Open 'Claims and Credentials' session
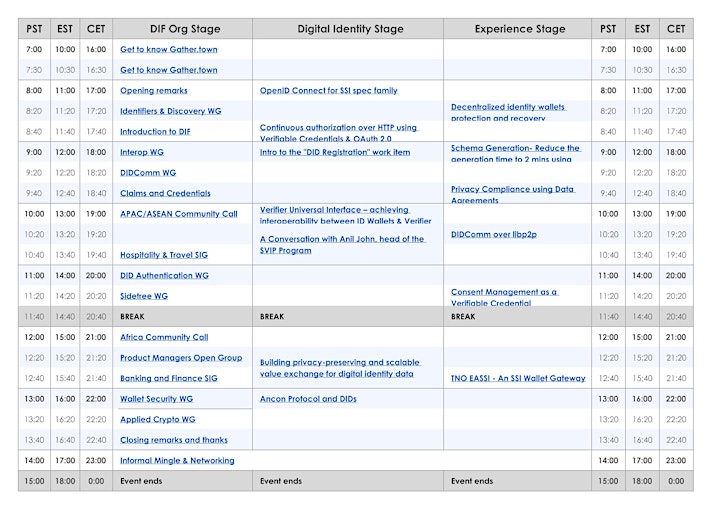The width and height of the screenshot is (720, 509). [x=165, y=193]
